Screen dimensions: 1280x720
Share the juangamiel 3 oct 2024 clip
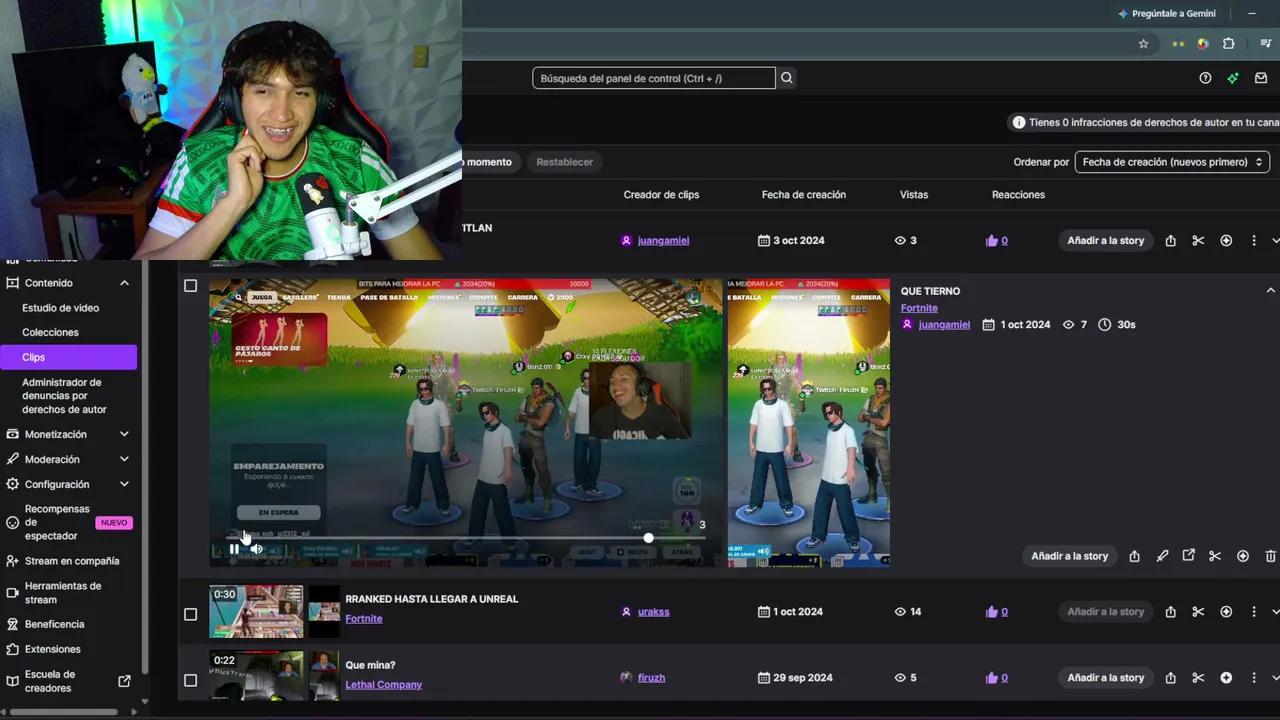[x=1170, y=241]
